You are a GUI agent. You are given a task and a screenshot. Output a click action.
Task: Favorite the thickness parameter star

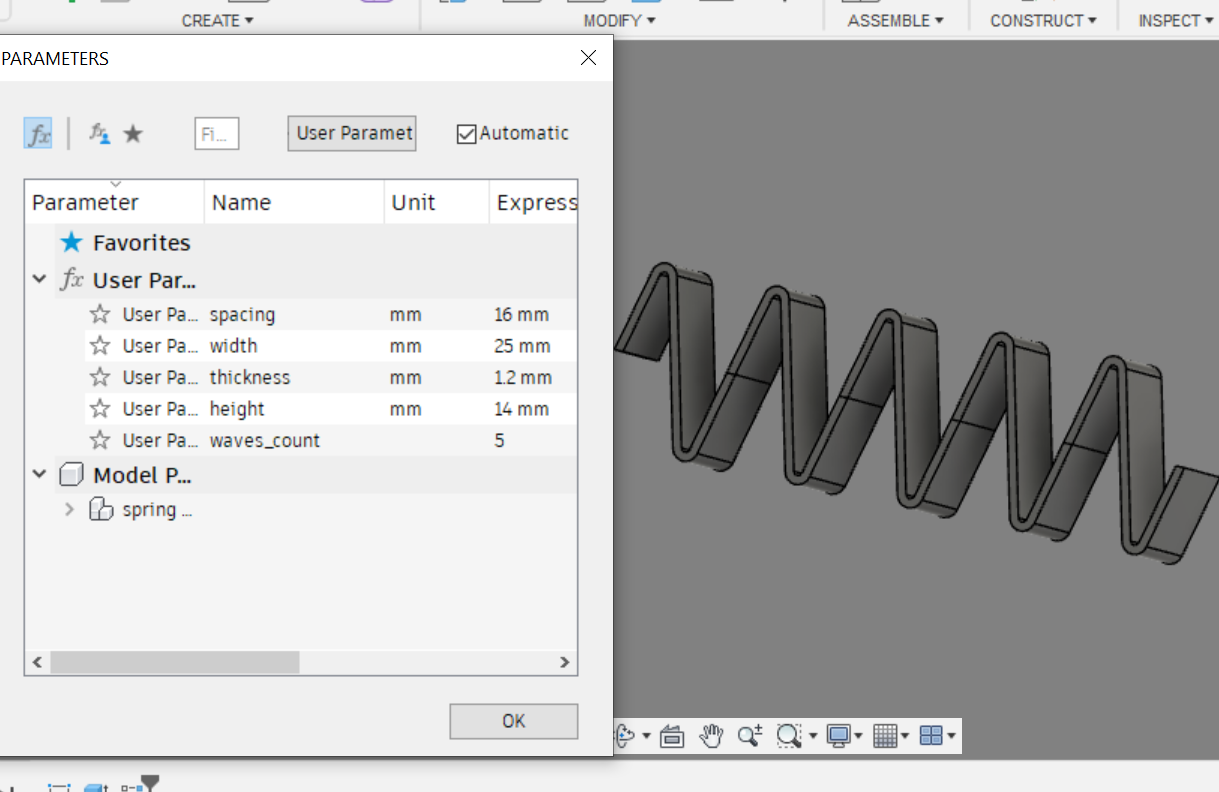pyautogui.click(x=100, y=377)
